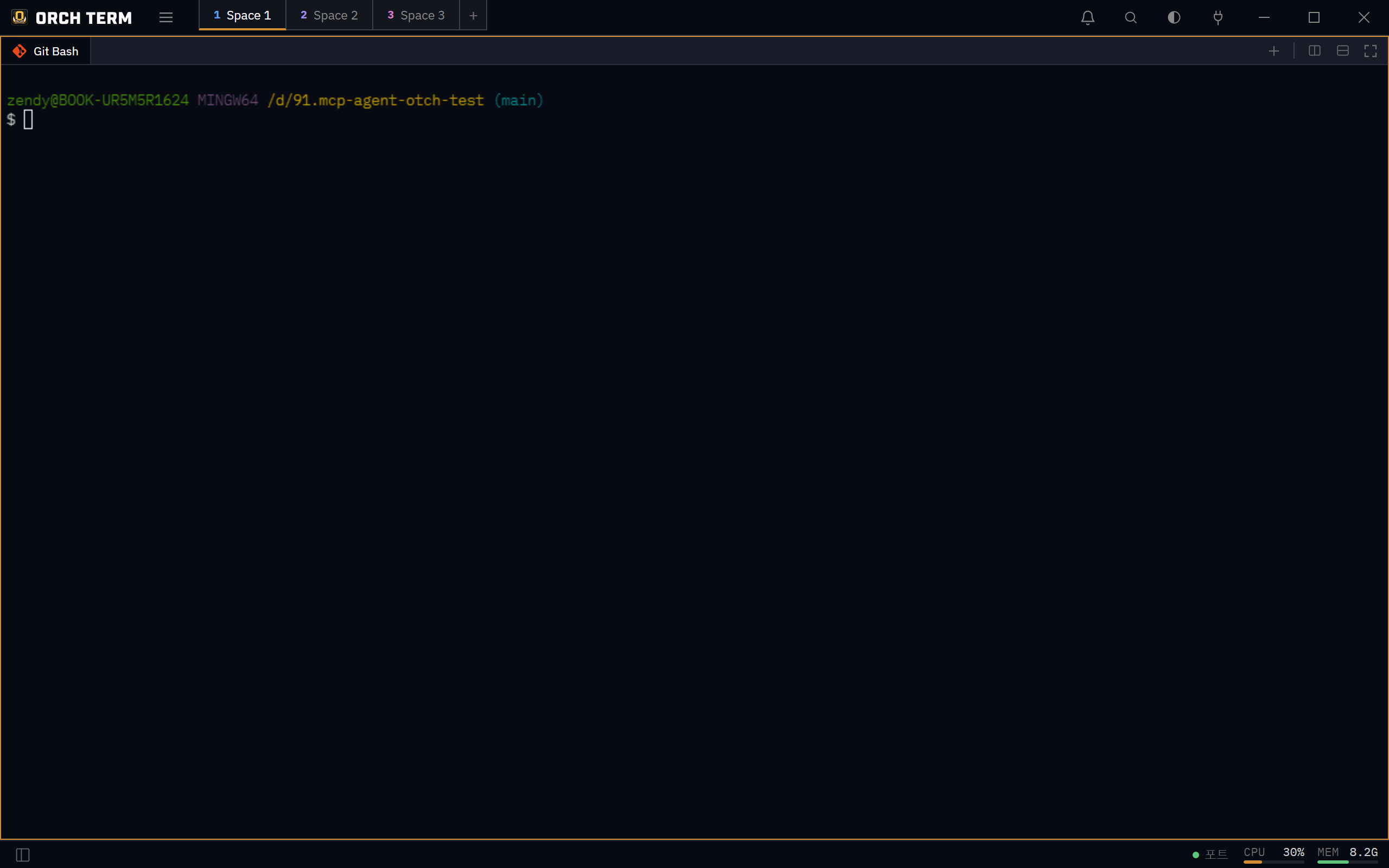Open the hamburger menu

[166, 17]
